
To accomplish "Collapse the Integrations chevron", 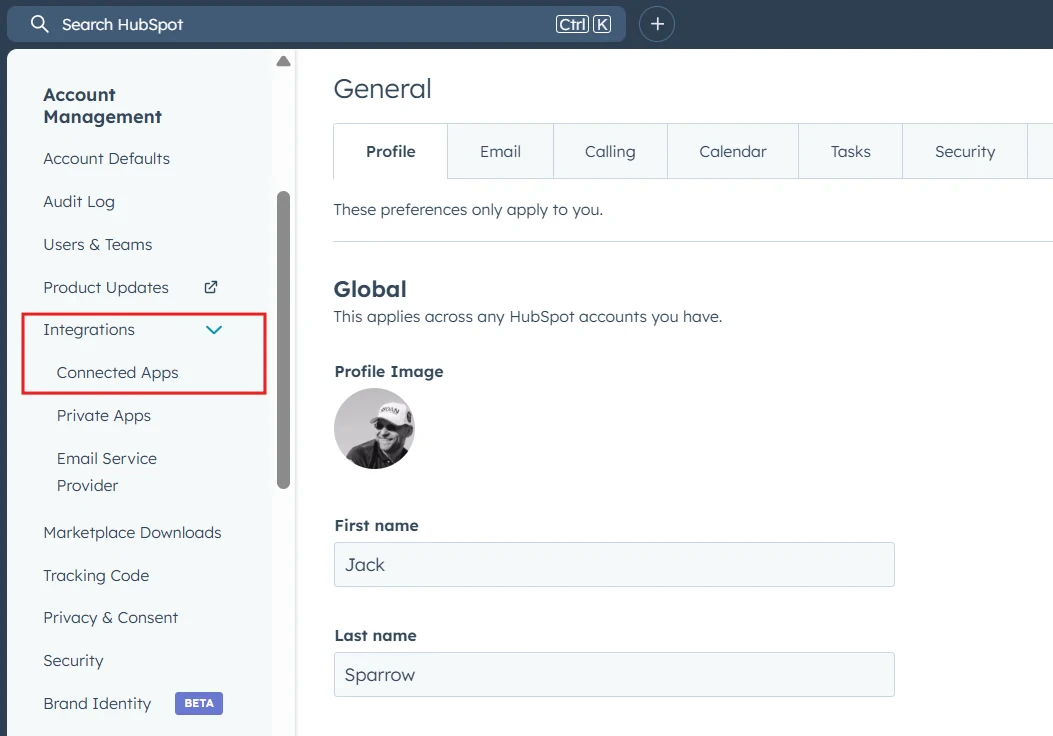I will 214,330.
